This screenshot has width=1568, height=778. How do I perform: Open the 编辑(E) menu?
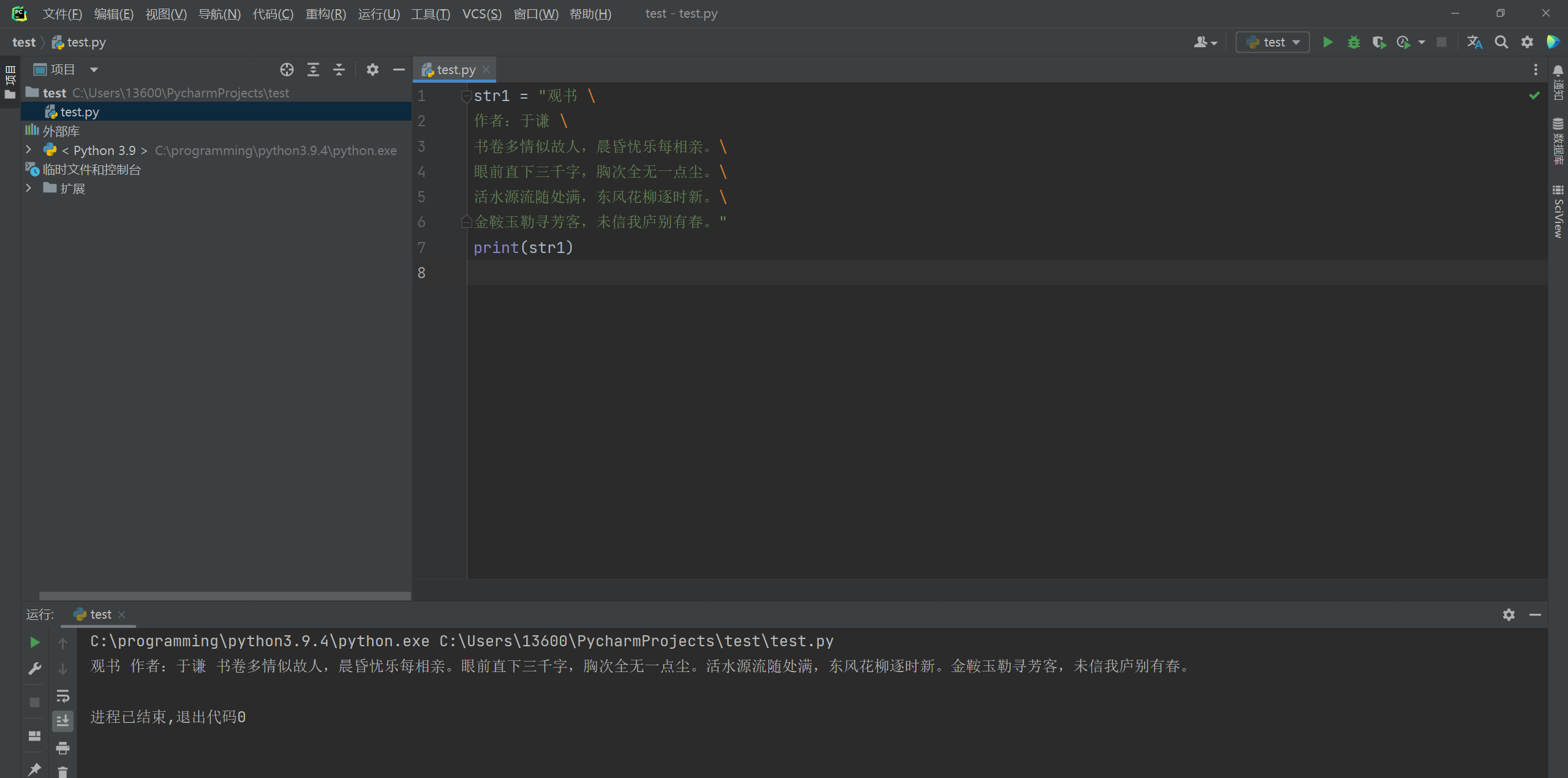click(113, 13)
